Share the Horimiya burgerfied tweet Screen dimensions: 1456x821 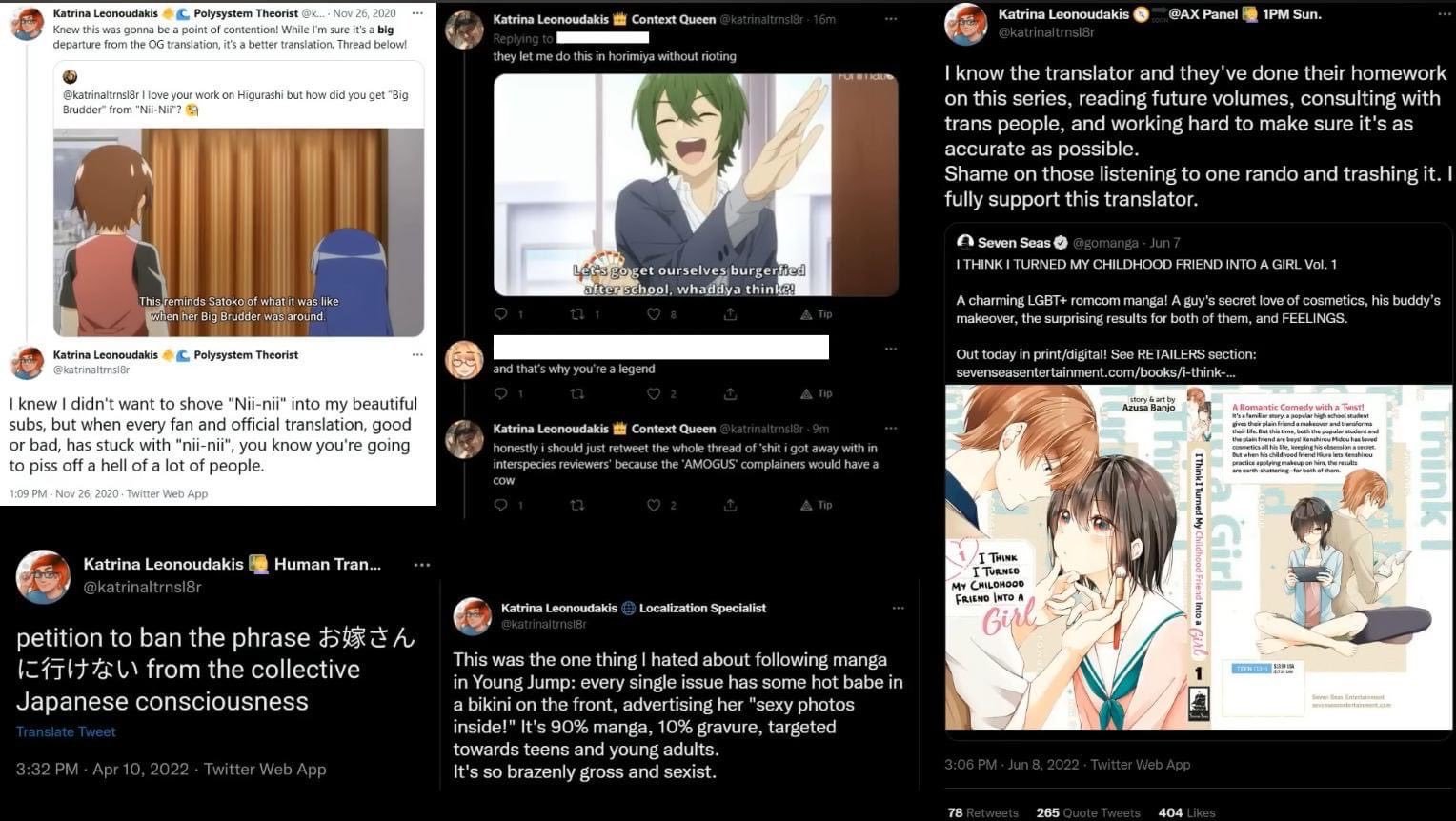(730, 314)
